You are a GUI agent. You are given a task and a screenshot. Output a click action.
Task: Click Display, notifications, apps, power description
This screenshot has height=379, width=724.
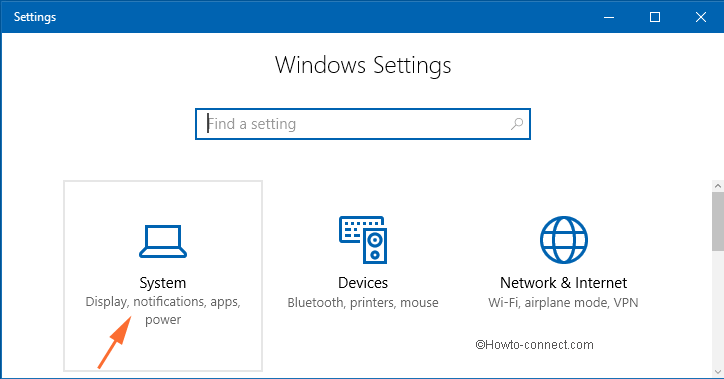point(163,311)
